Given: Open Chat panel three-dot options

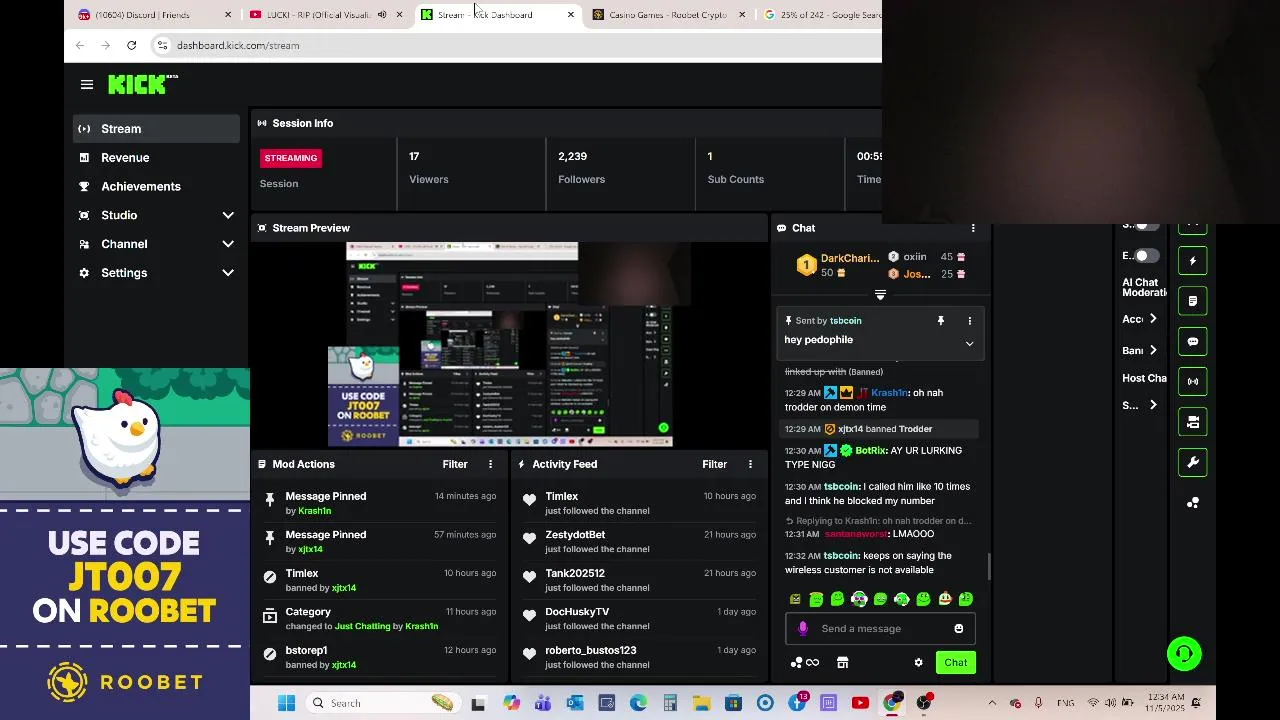Looking at the screenshot, I should pos(973,228).
